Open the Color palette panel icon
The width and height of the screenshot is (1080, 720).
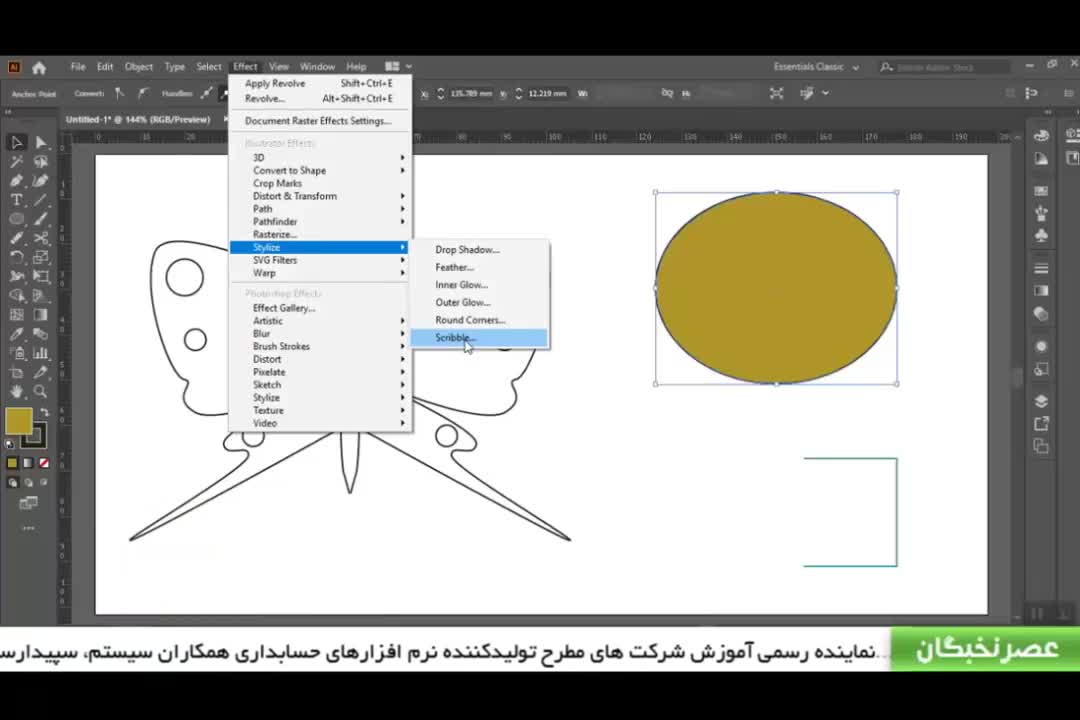[1041, 136]
